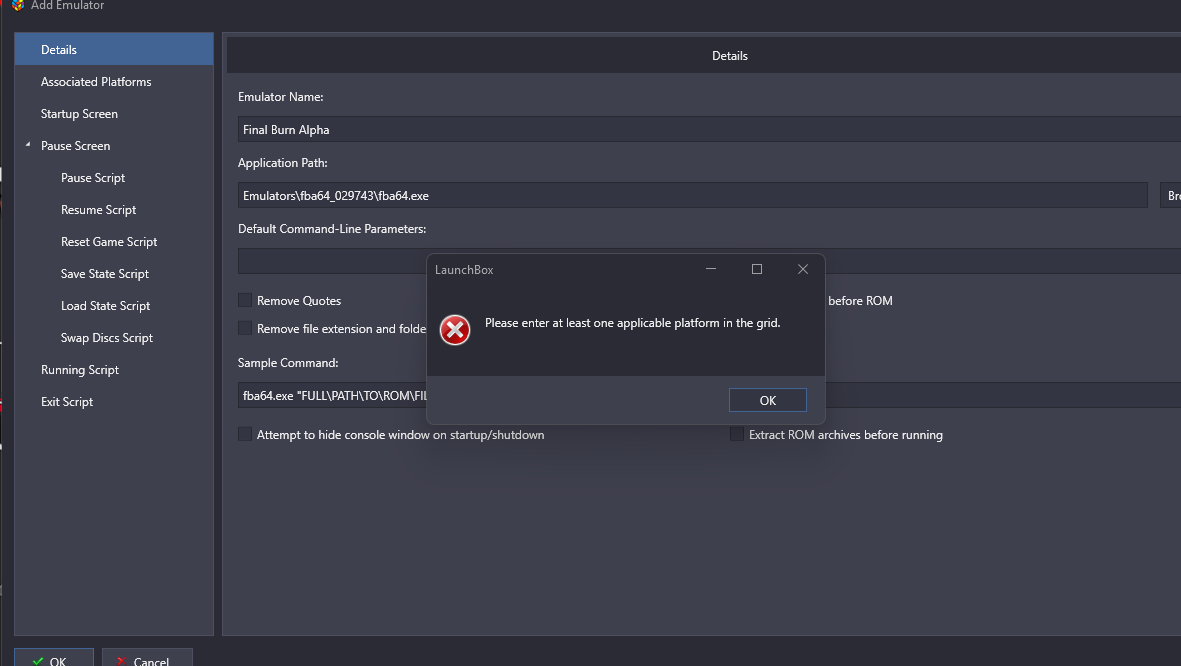Confirm Add Emulator with bottom OK button
Image resolution: width=1181 pixels, height=666 pixels.
click(x=53, y=657)
